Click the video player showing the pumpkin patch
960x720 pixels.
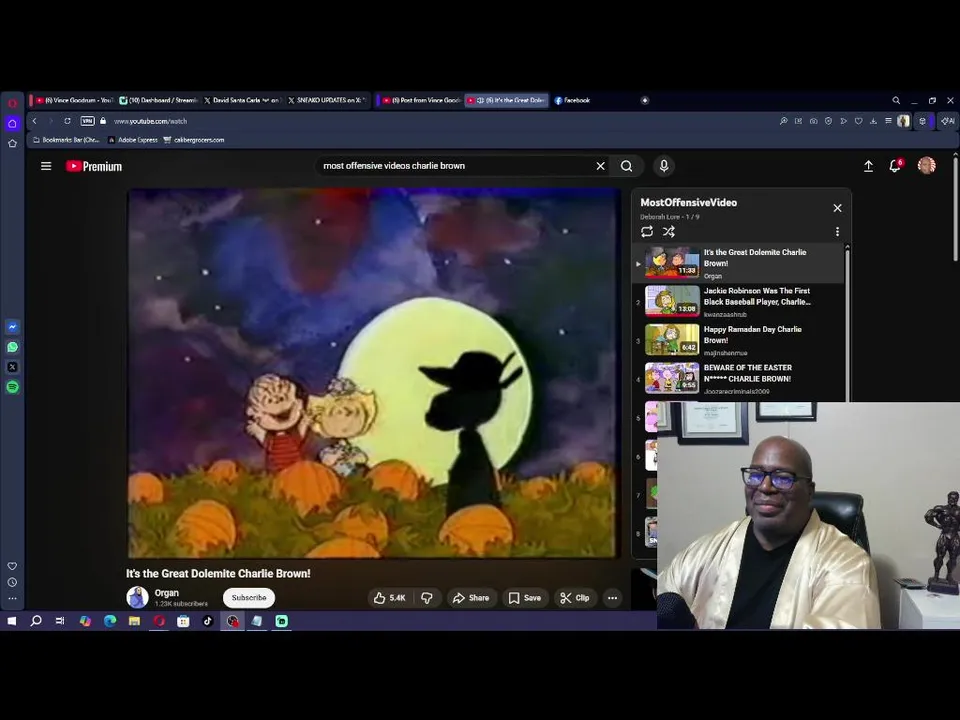click(372, 373)
